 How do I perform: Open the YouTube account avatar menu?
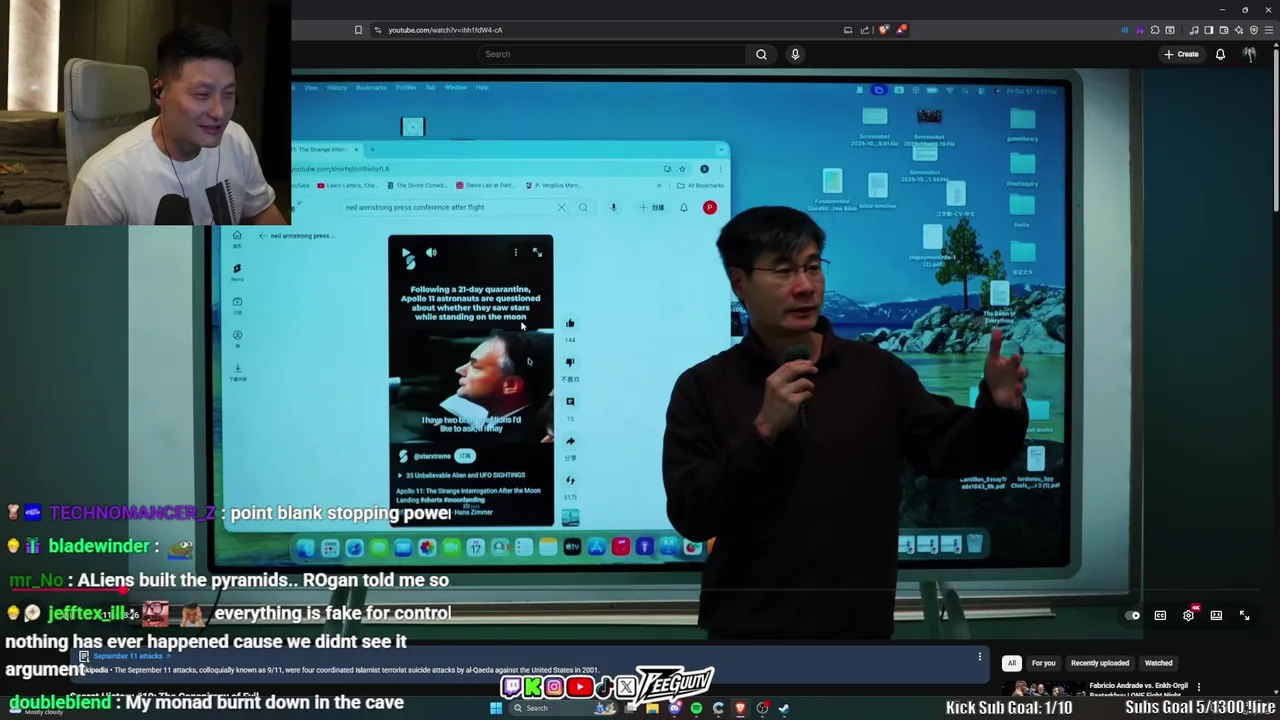pos(1249,54)
